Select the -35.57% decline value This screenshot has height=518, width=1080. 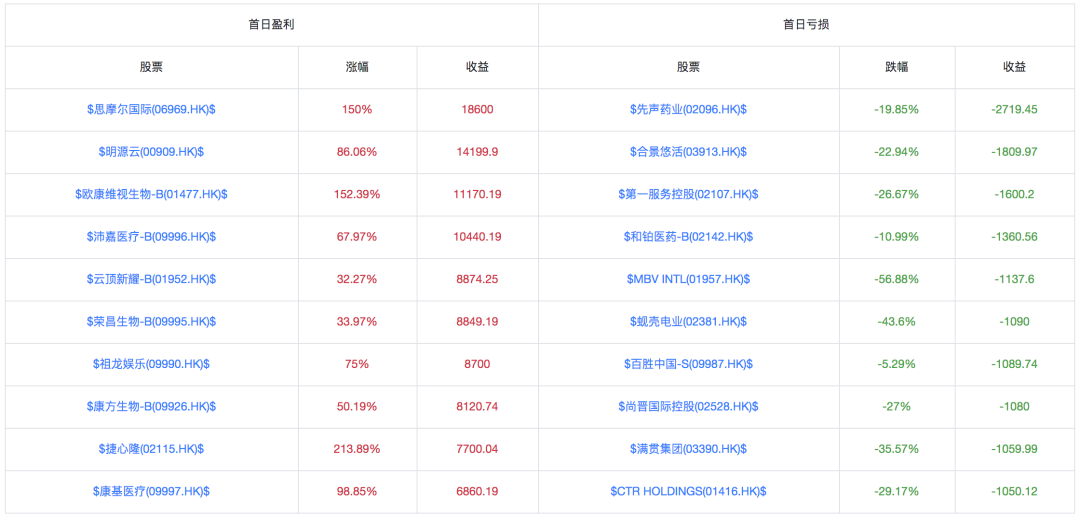click(897, 448)
